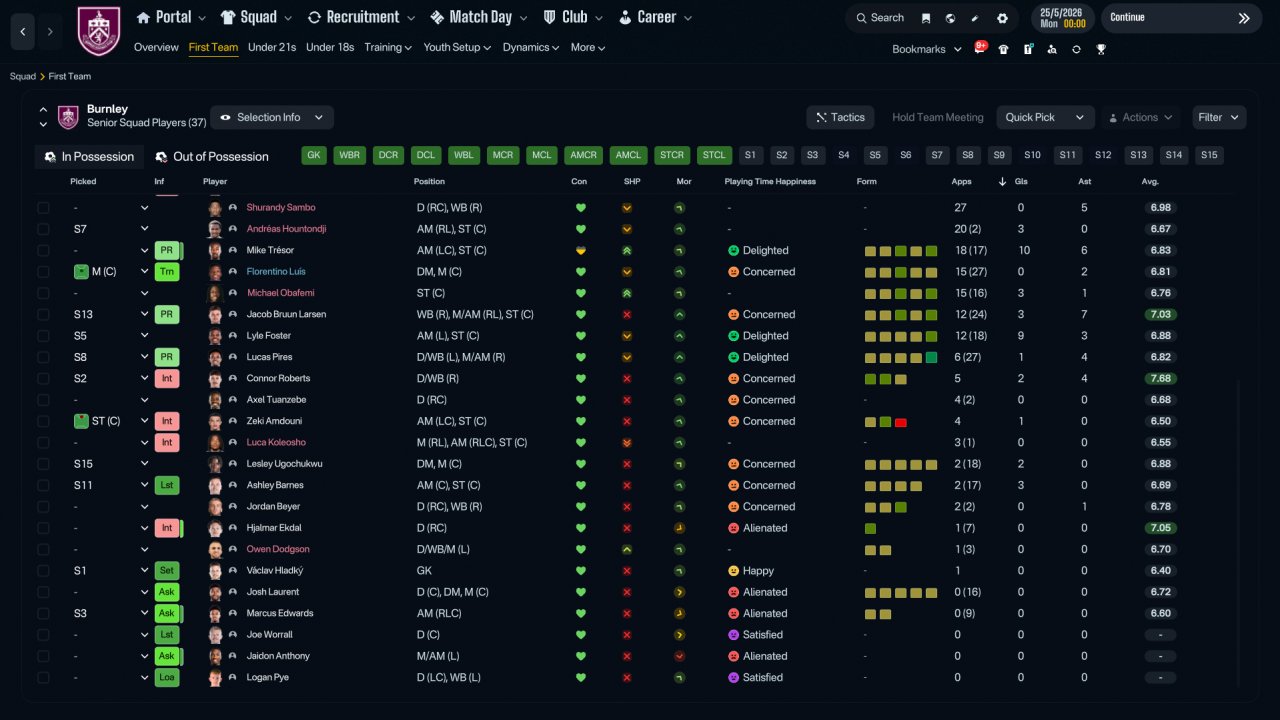Click Connor Roberts' player portrait

214,379
